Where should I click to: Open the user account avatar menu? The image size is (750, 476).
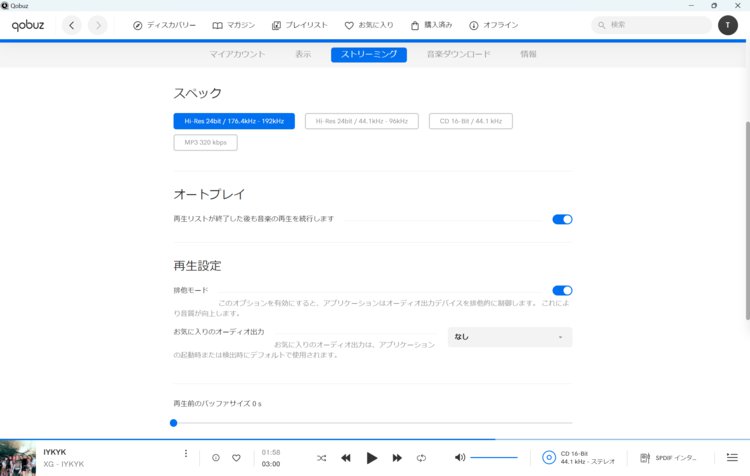(727, 25)
